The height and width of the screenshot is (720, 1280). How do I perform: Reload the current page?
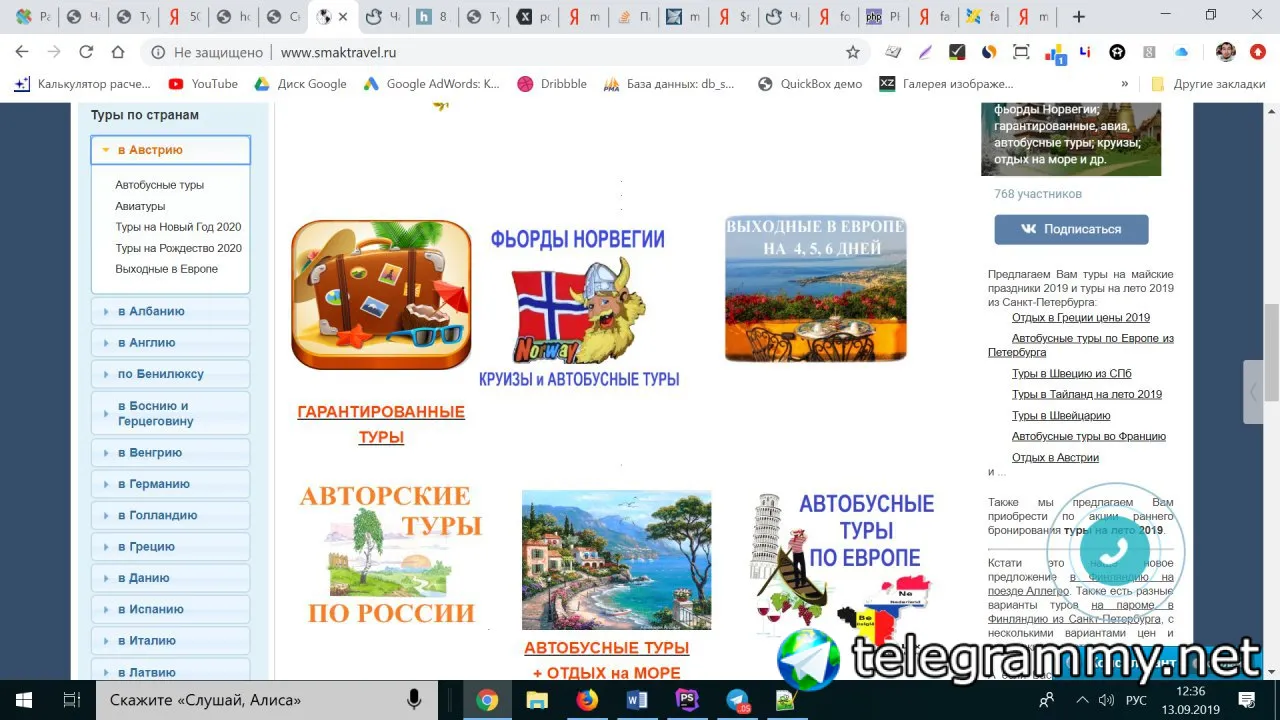86,52
